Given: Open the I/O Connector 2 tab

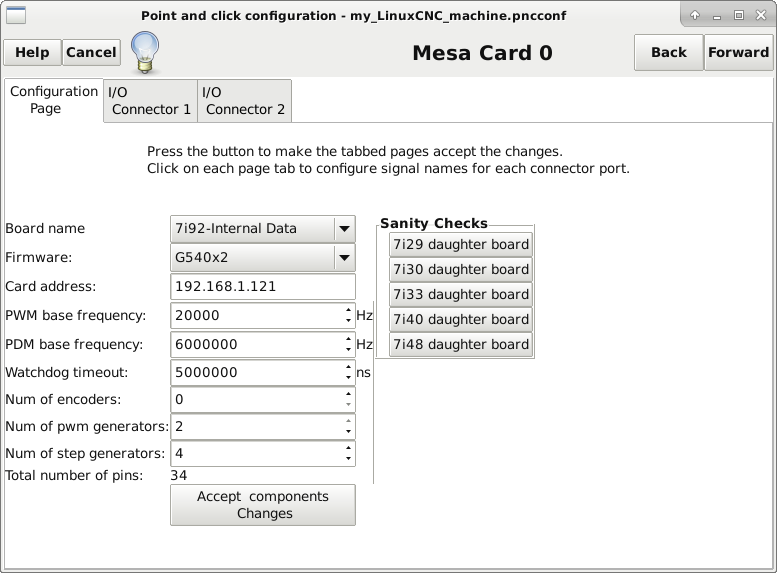Looking at the screenshot, I should pyautogui.click(x=244, y=101).
